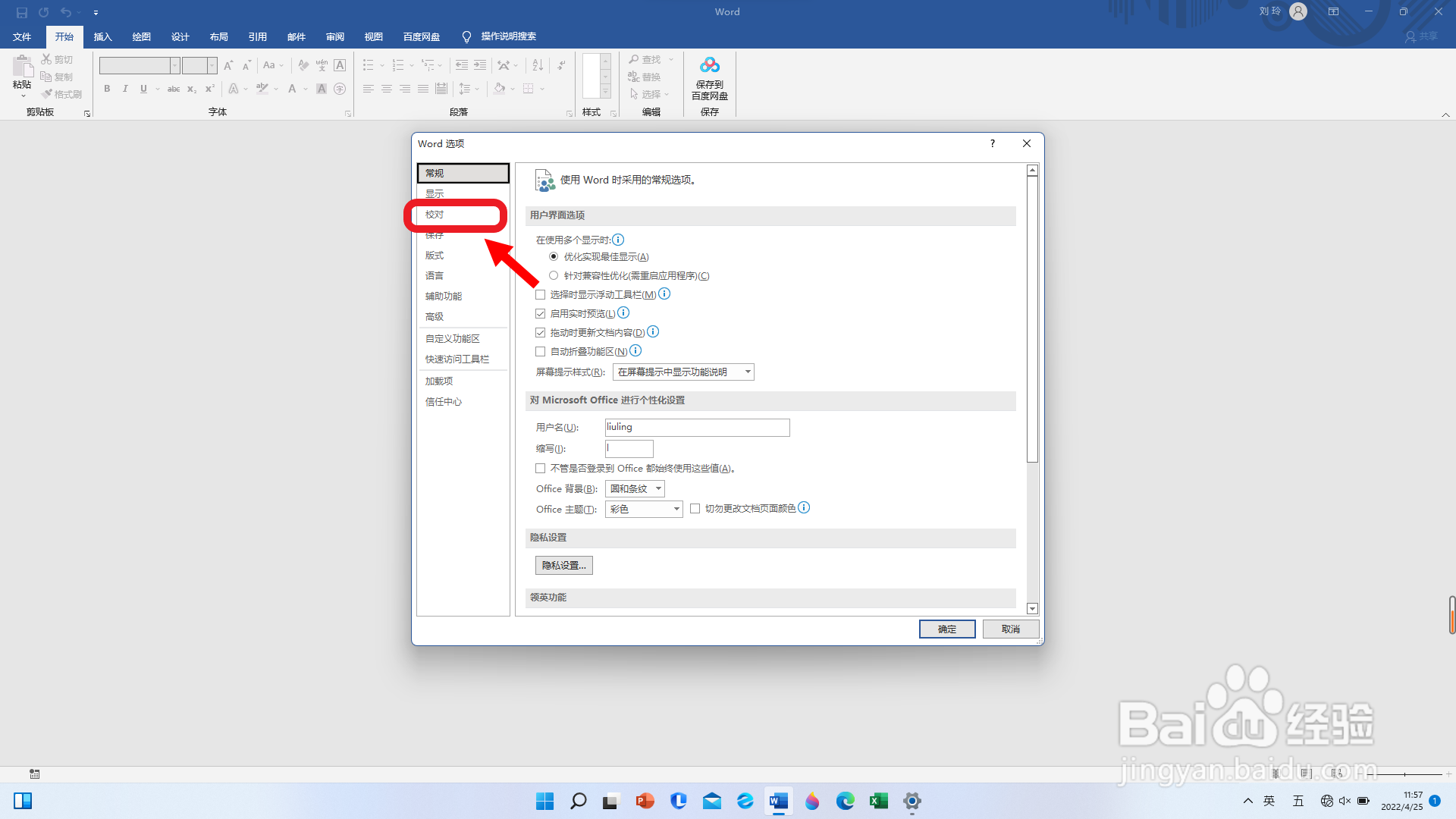Open Settings gear from taskbar
This screenshot has height=819, width=1456.
pos(912,801)
